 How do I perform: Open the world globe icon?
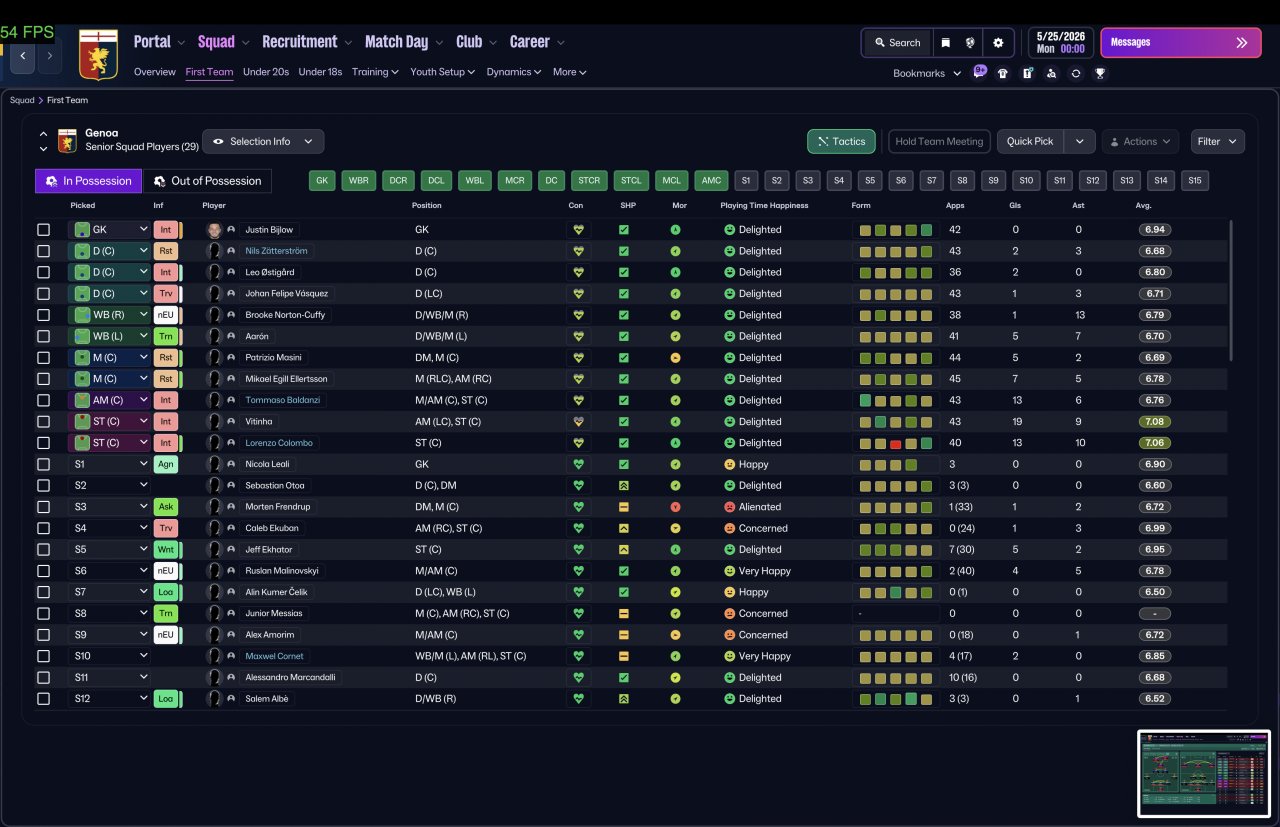(970, 43)
